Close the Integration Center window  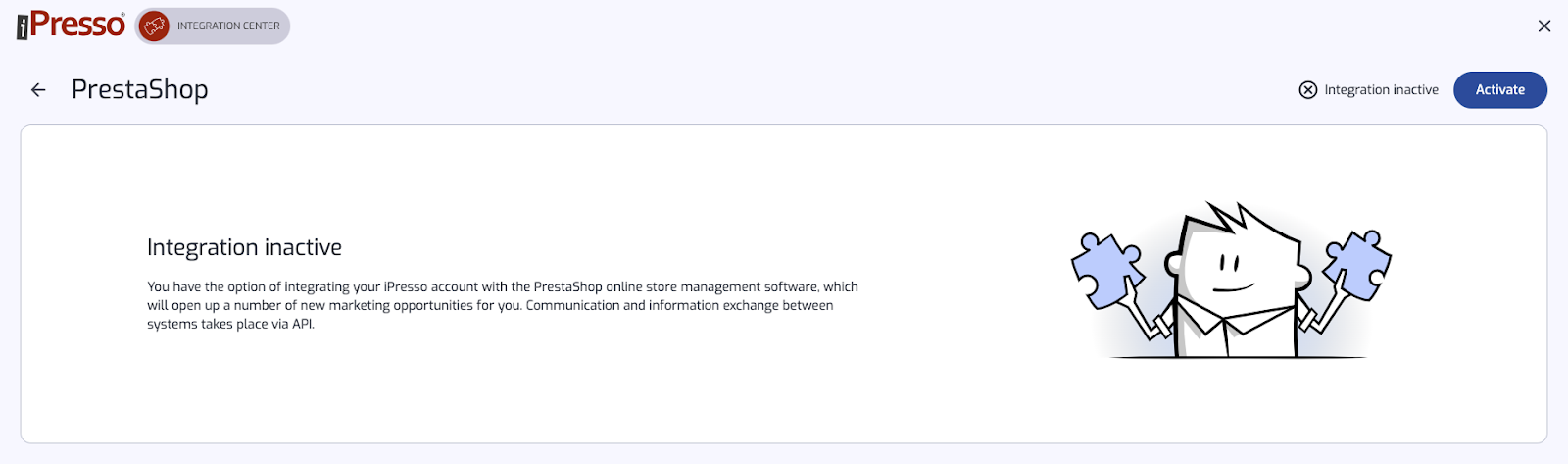pyautogui.click(x=1544, y=26)
